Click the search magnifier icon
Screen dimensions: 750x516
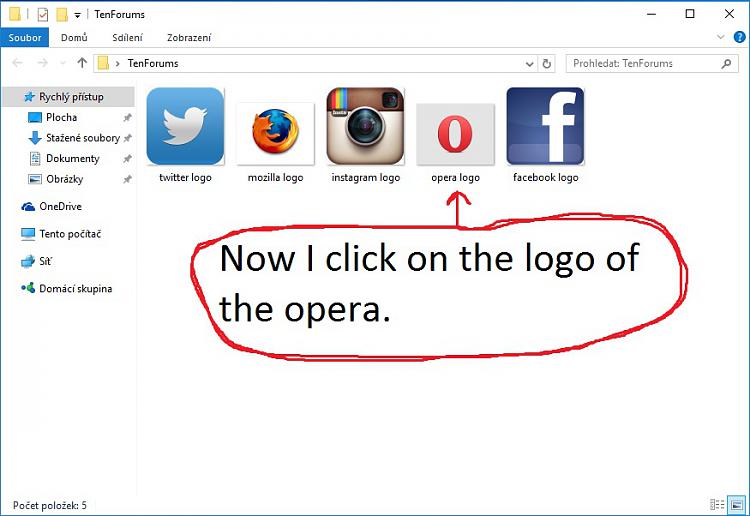coord(727,64)
